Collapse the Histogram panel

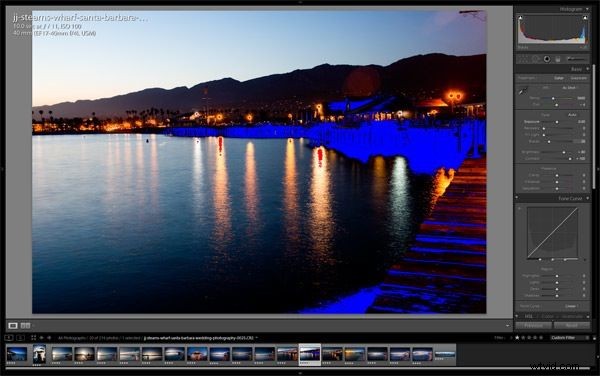click(587, 9)
